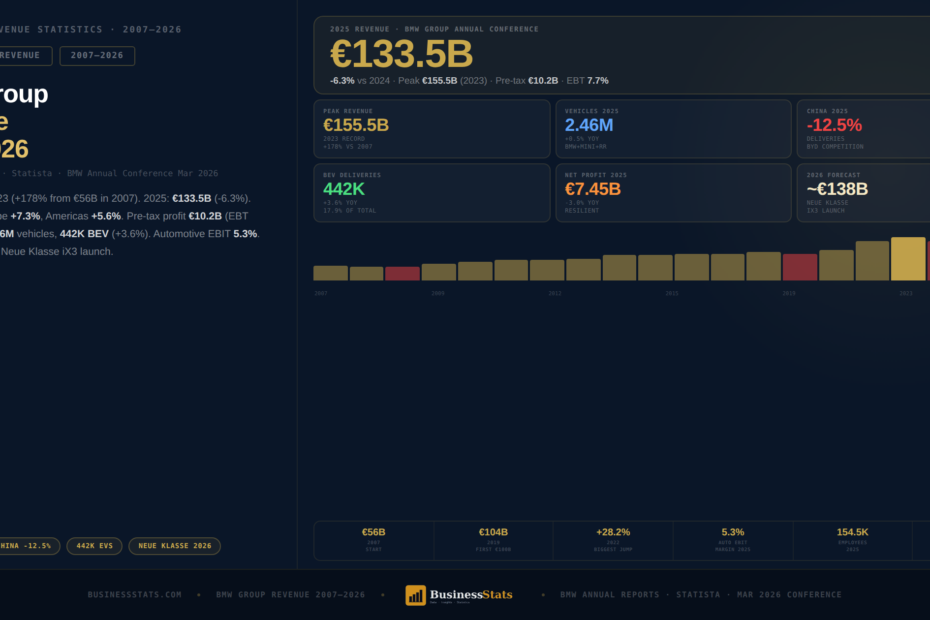Viewport: 930px width, 620px height.
Task: Open the Peak Revenue €155.5B card
Action: point(432,129)
